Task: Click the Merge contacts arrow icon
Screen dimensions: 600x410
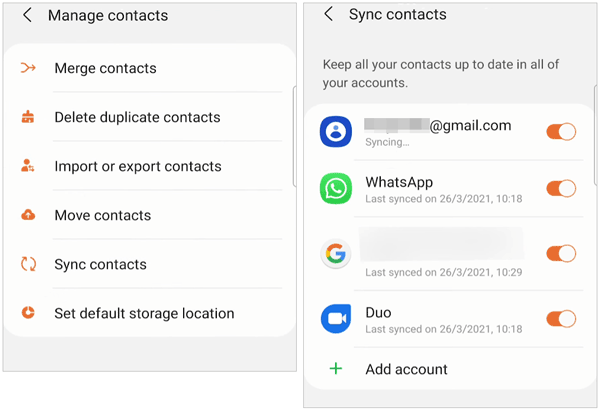Action: click(x=28, y=68)
